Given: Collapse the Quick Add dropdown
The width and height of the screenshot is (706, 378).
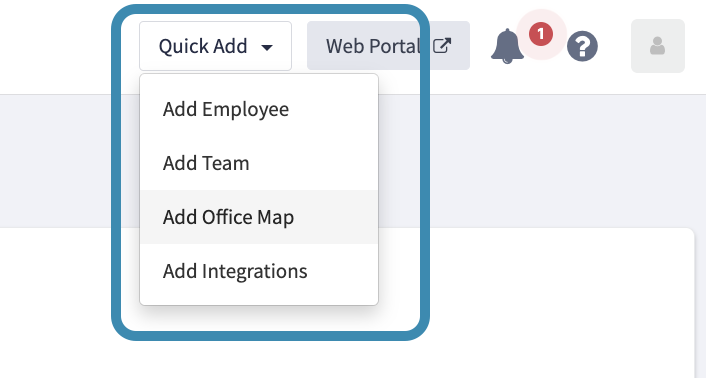Looking at the screenshot, I should (x=215, y=46).
